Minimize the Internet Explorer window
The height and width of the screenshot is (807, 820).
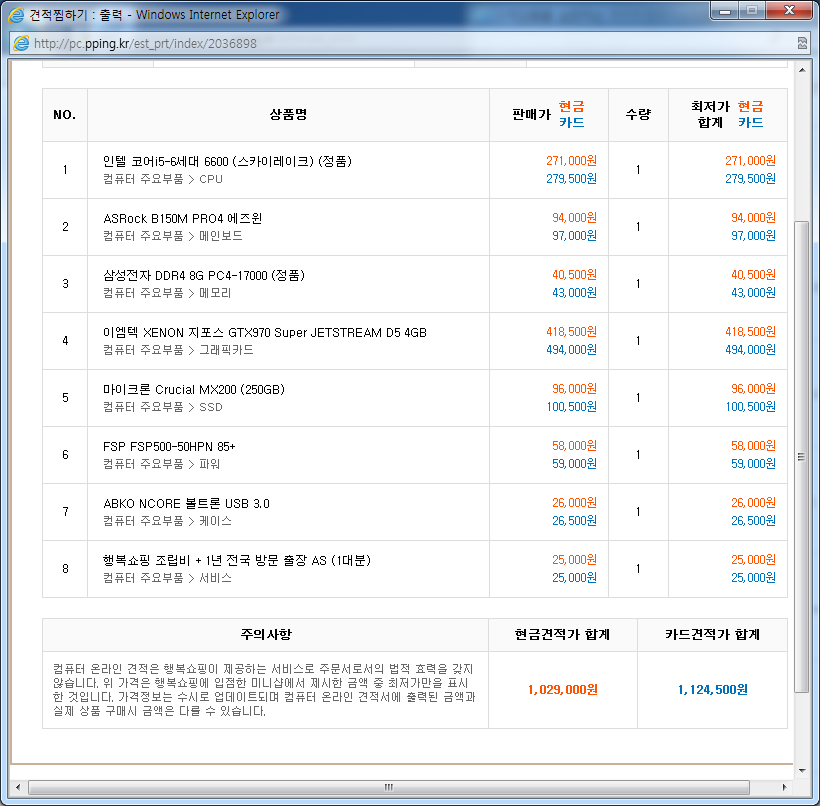725,10
